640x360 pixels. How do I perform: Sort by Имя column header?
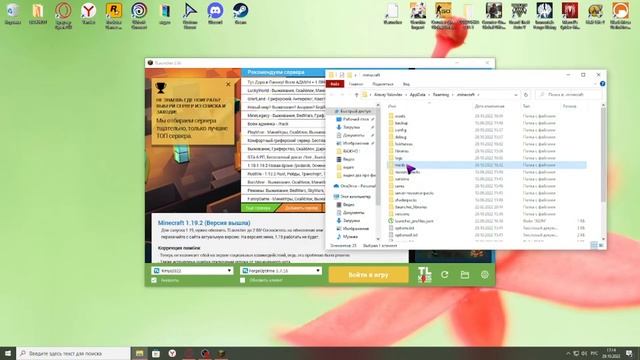[x=392, y=106]
